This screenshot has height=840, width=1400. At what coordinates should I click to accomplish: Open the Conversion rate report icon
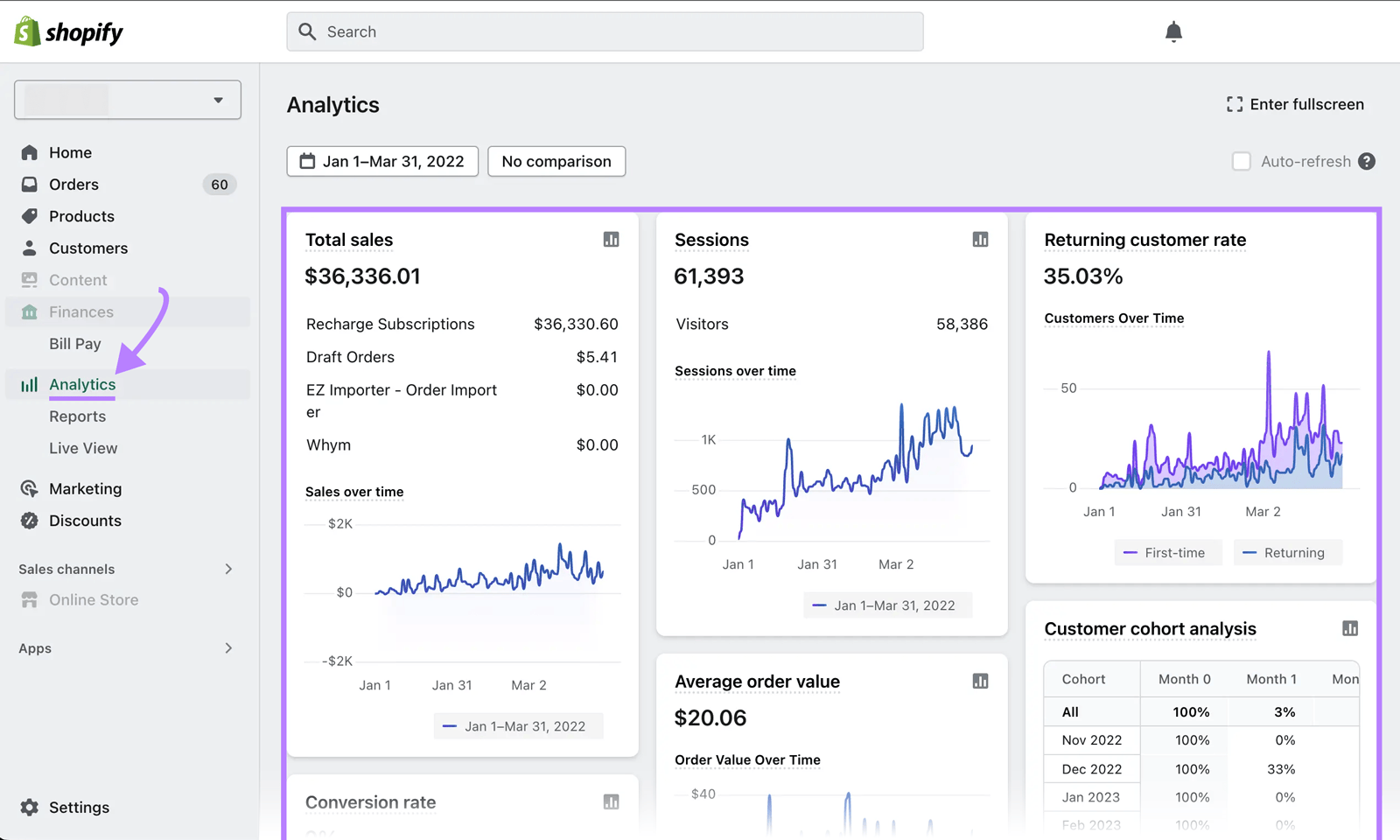pos(611,801)
